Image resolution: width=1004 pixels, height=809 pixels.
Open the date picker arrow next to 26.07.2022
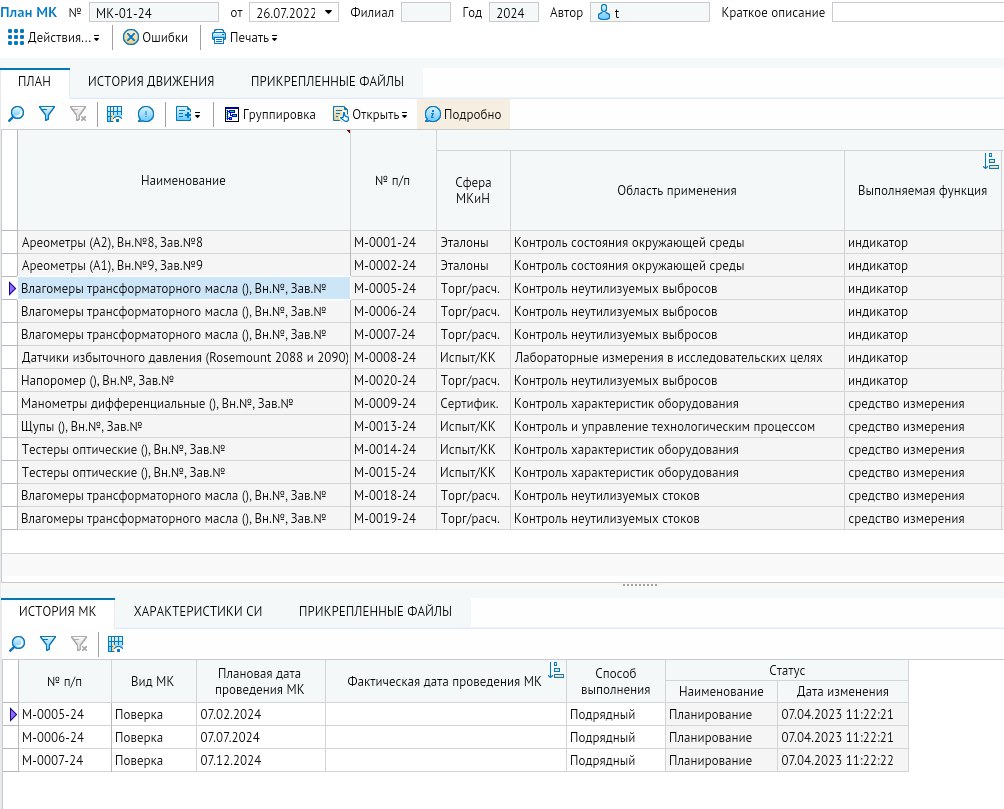(330, 13)
